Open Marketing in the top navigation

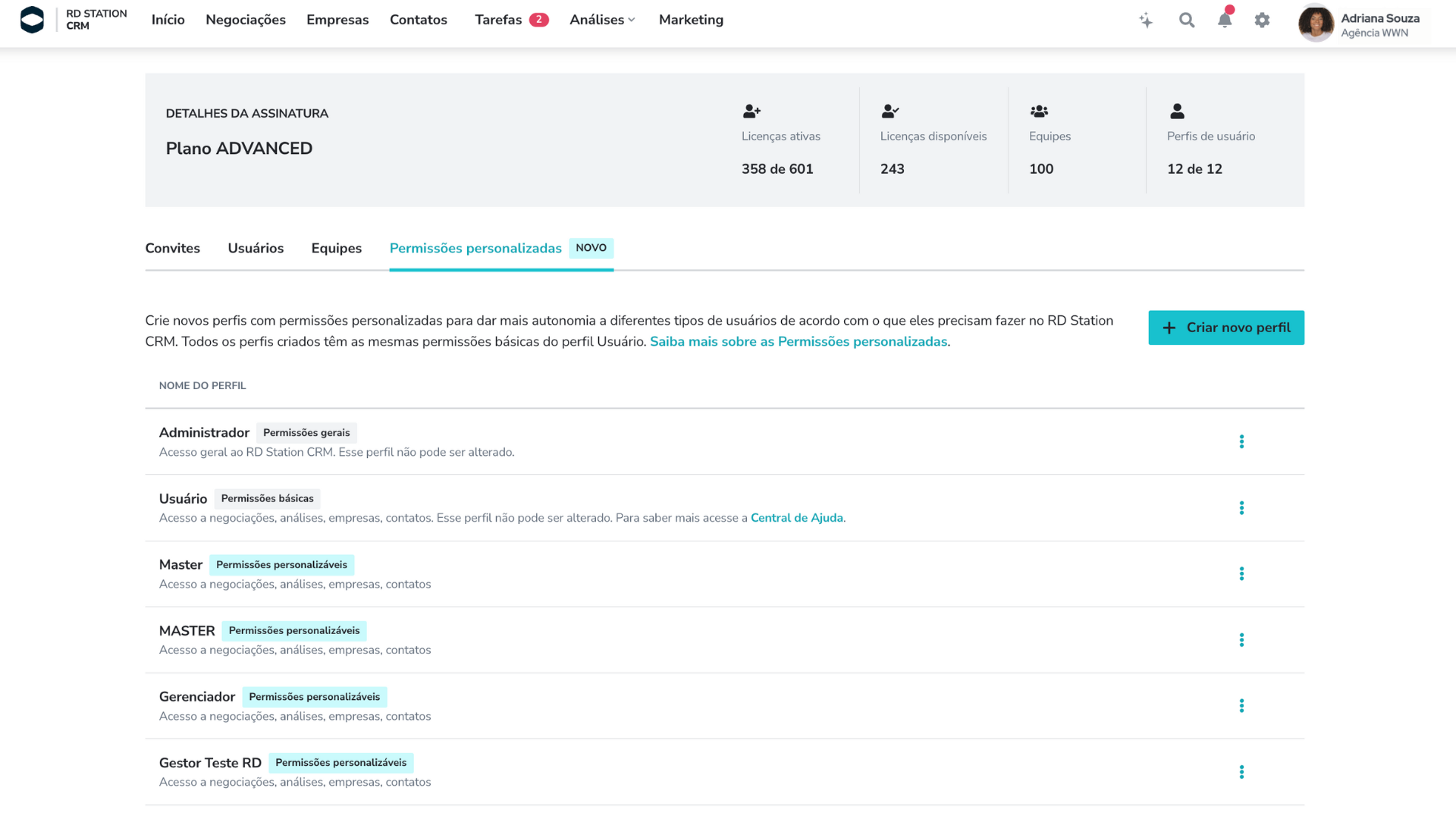691,20
